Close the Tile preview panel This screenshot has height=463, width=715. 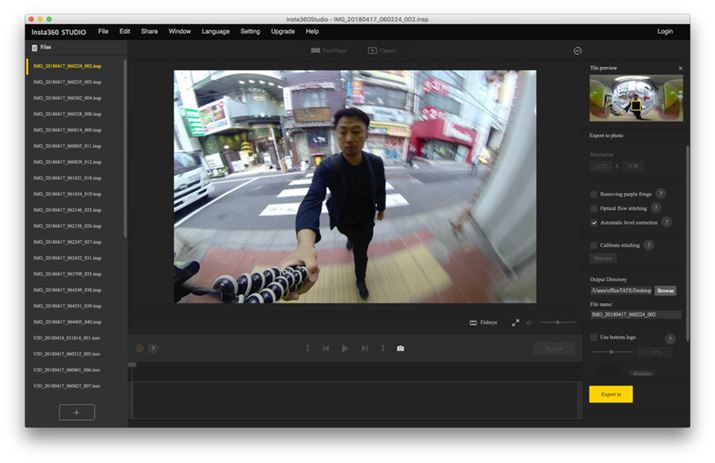(x=680, y=68)
